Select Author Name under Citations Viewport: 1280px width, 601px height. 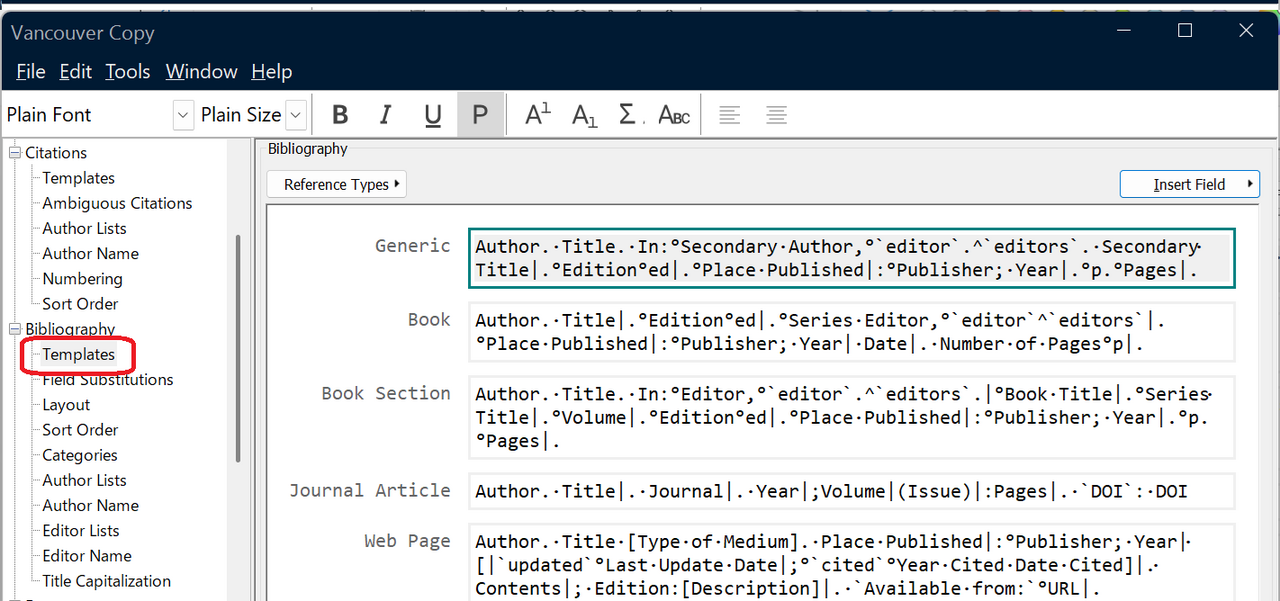tap(90, 254)
